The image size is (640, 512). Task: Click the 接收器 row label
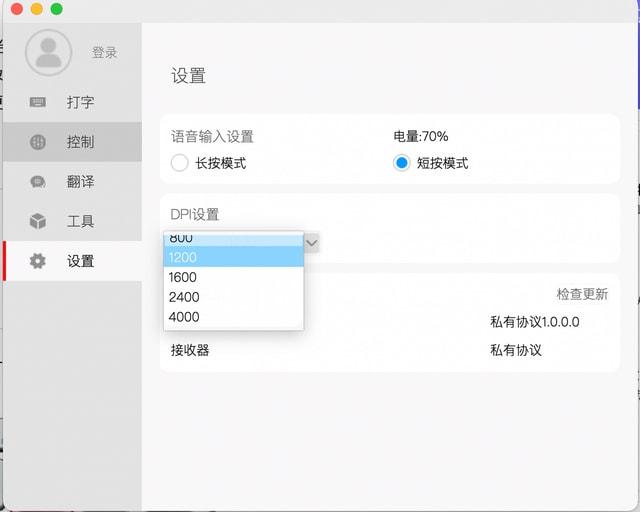coord(190,350)
